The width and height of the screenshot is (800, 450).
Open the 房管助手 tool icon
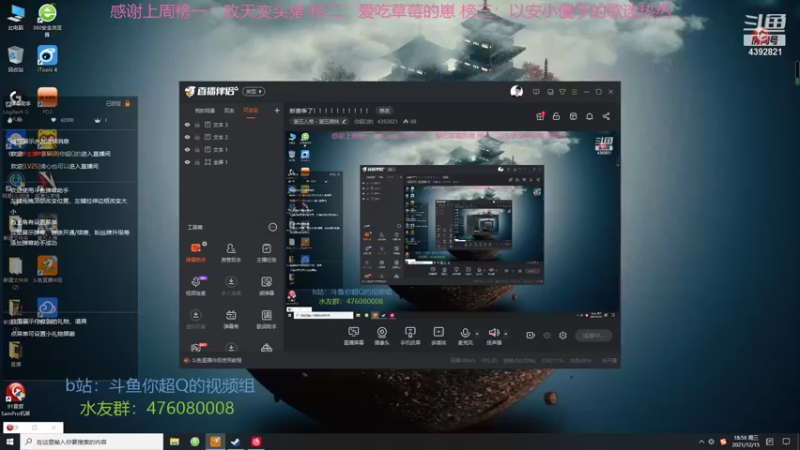tap(231, 252)
